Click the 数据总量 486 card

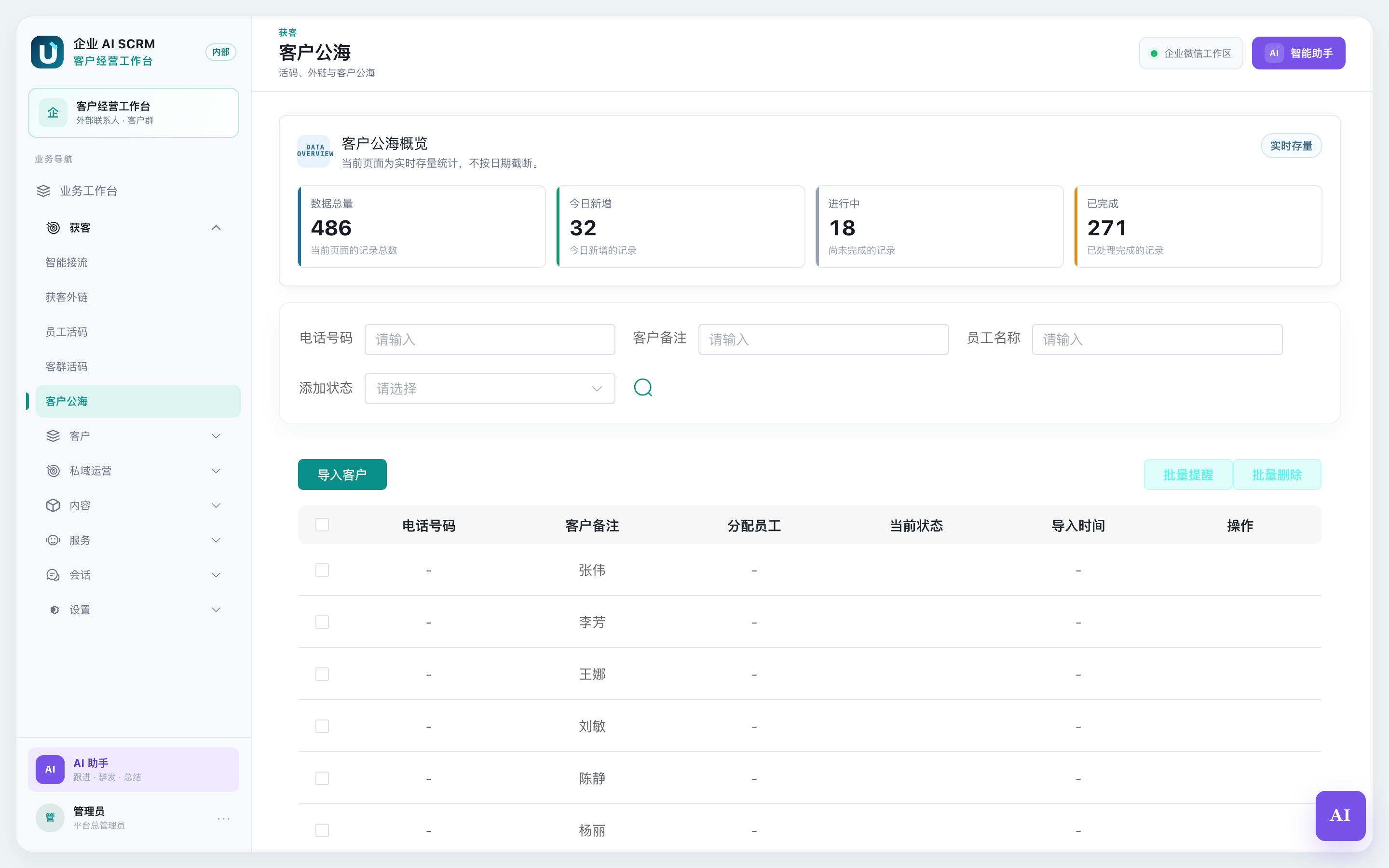(422, 227)
